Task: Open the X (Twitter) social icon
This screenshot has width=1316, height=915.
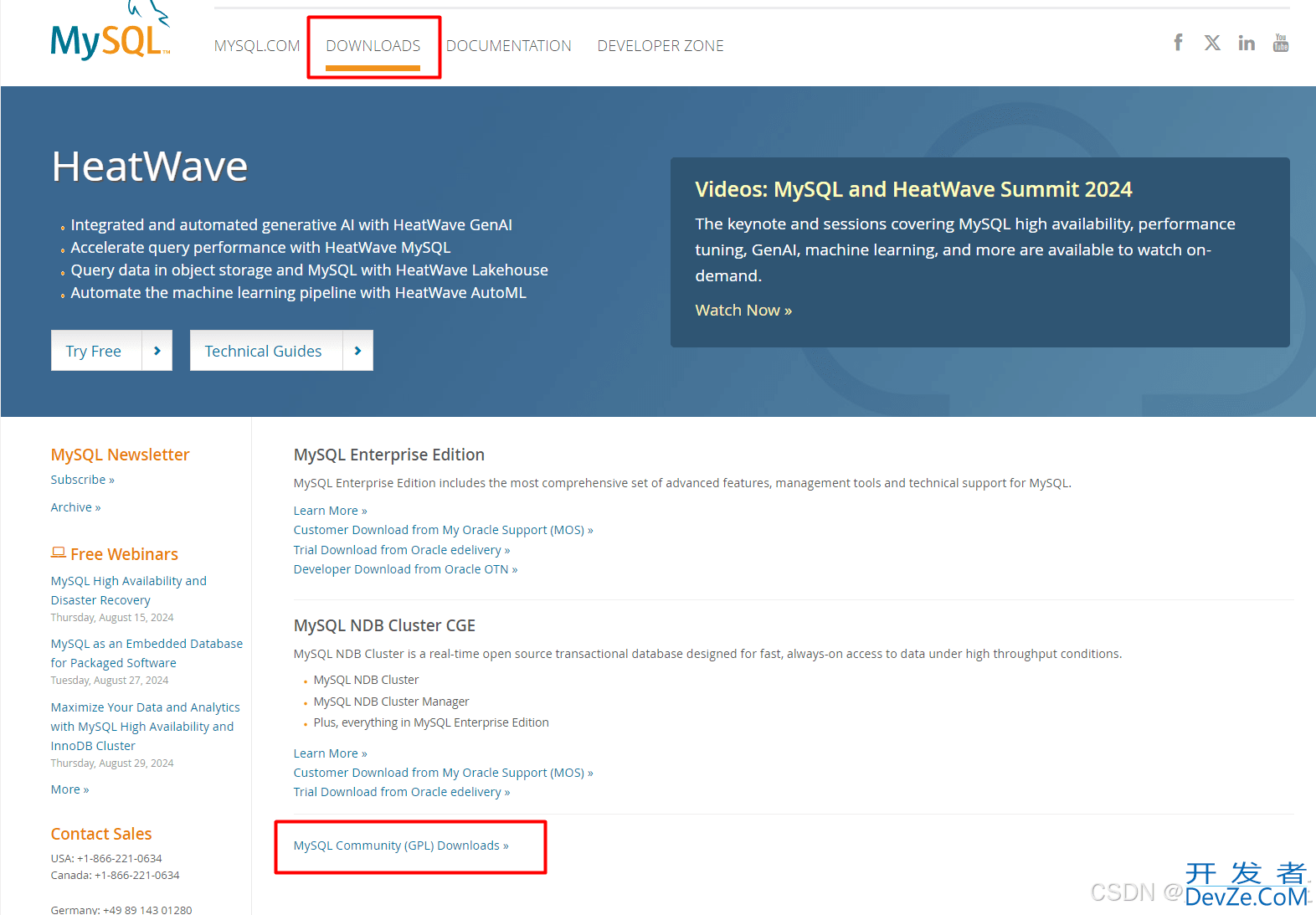Action: click(x=1212, y=43)
